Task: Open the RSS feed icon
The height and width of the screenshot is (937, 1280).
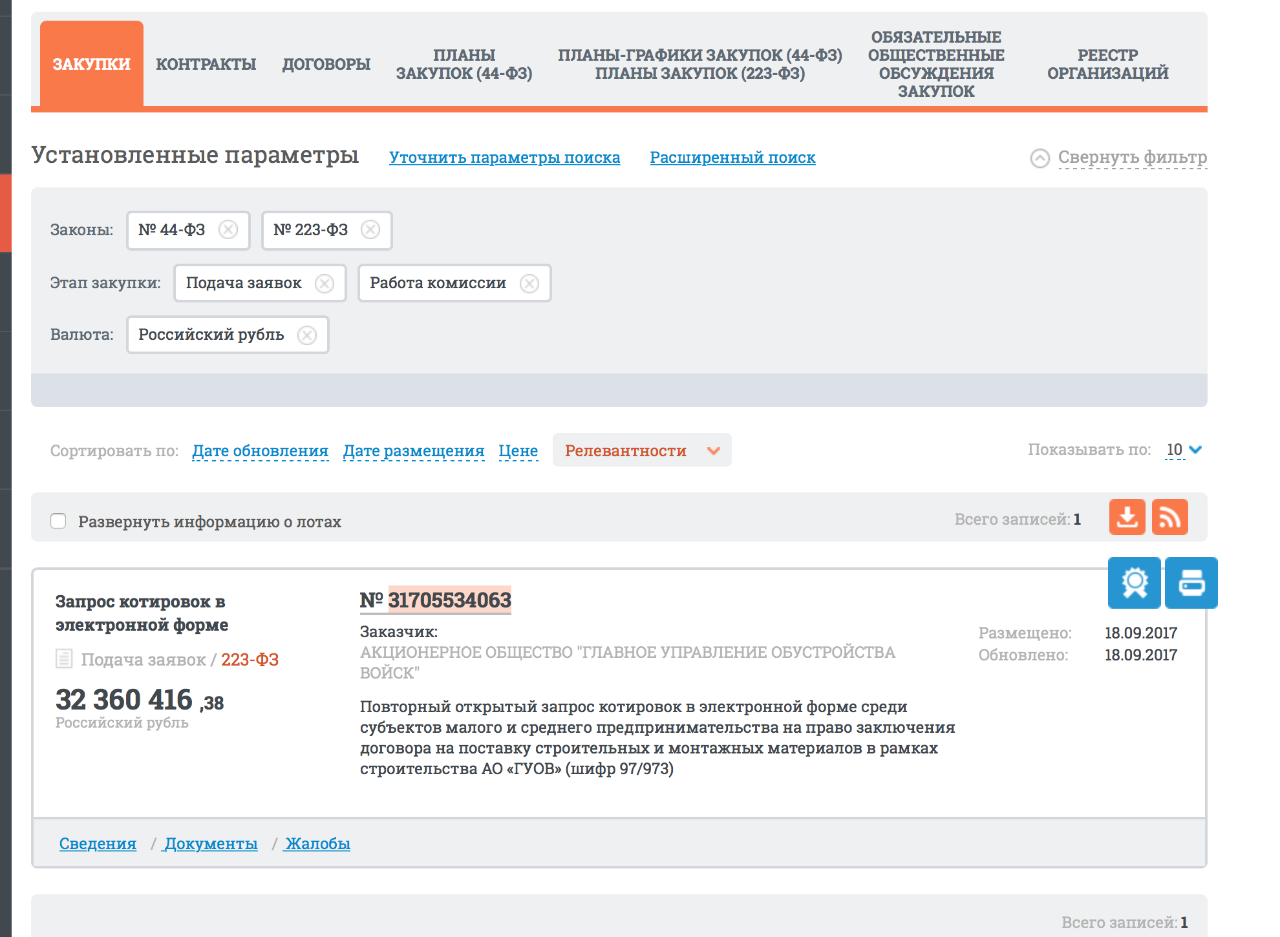Action: (1169, 517)
